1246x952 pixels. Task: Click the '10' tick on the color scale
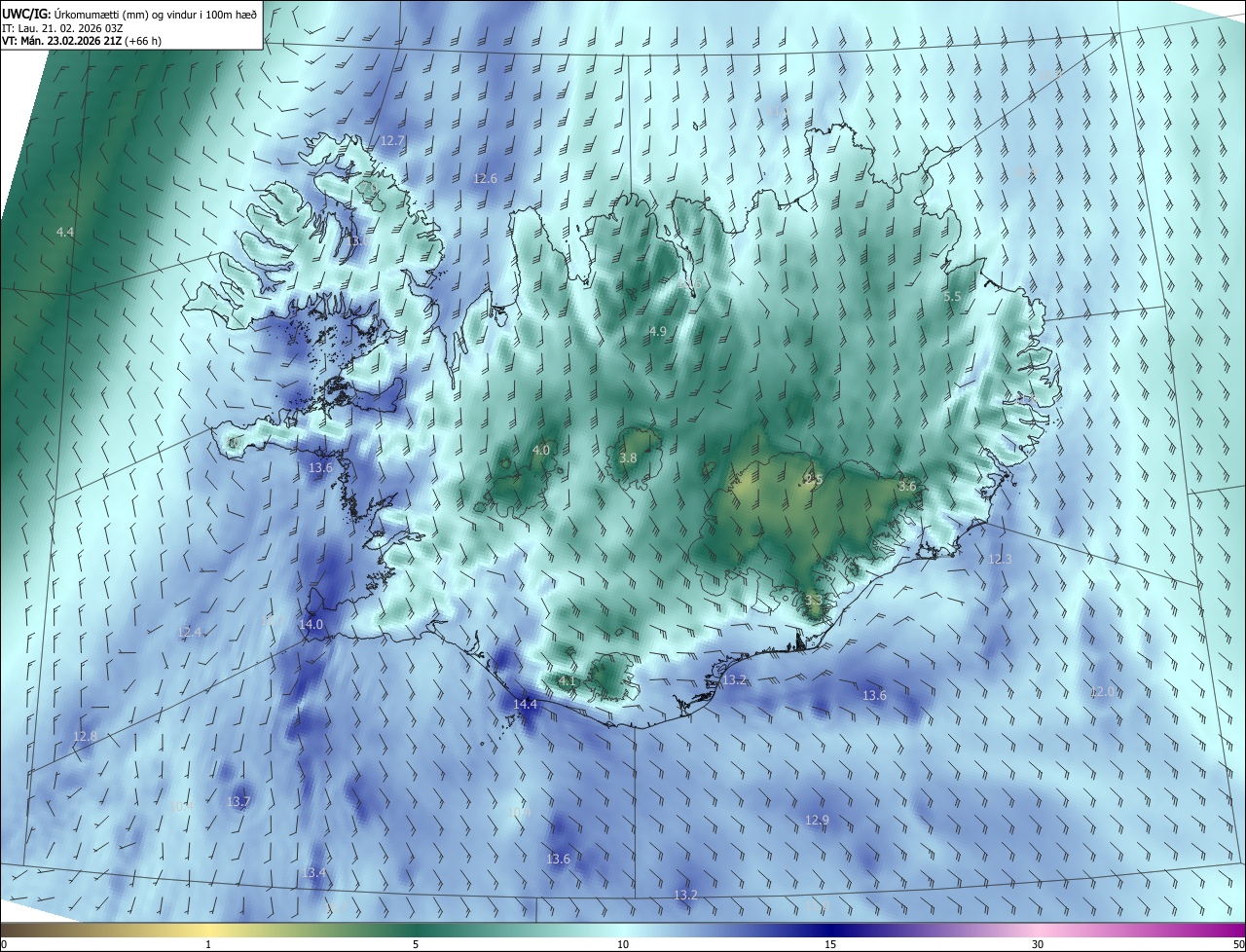(623, 945)
